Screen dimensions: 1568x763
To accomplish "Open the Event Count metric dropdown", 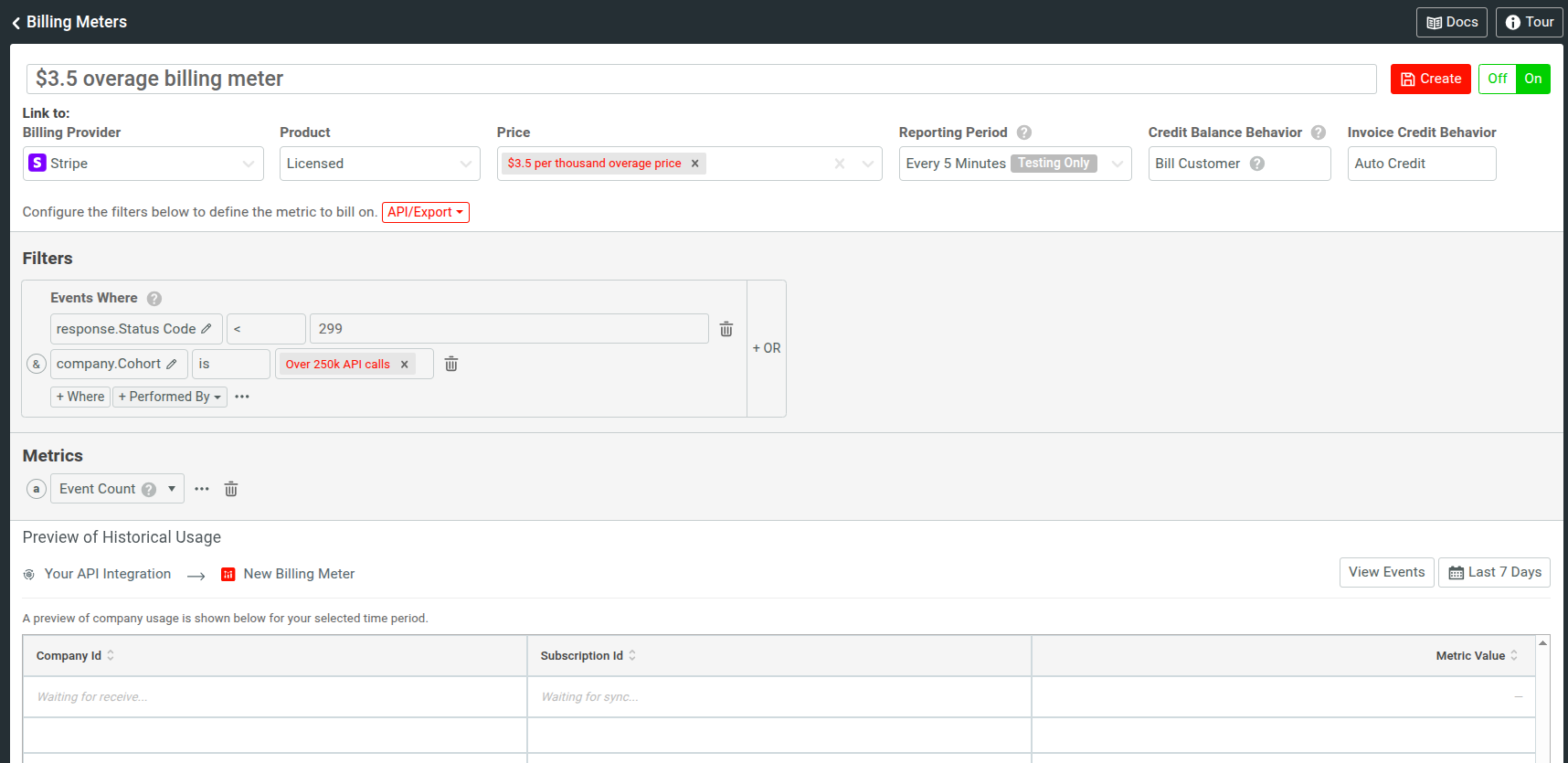I will pyautogui.click(x=117, y=489).
